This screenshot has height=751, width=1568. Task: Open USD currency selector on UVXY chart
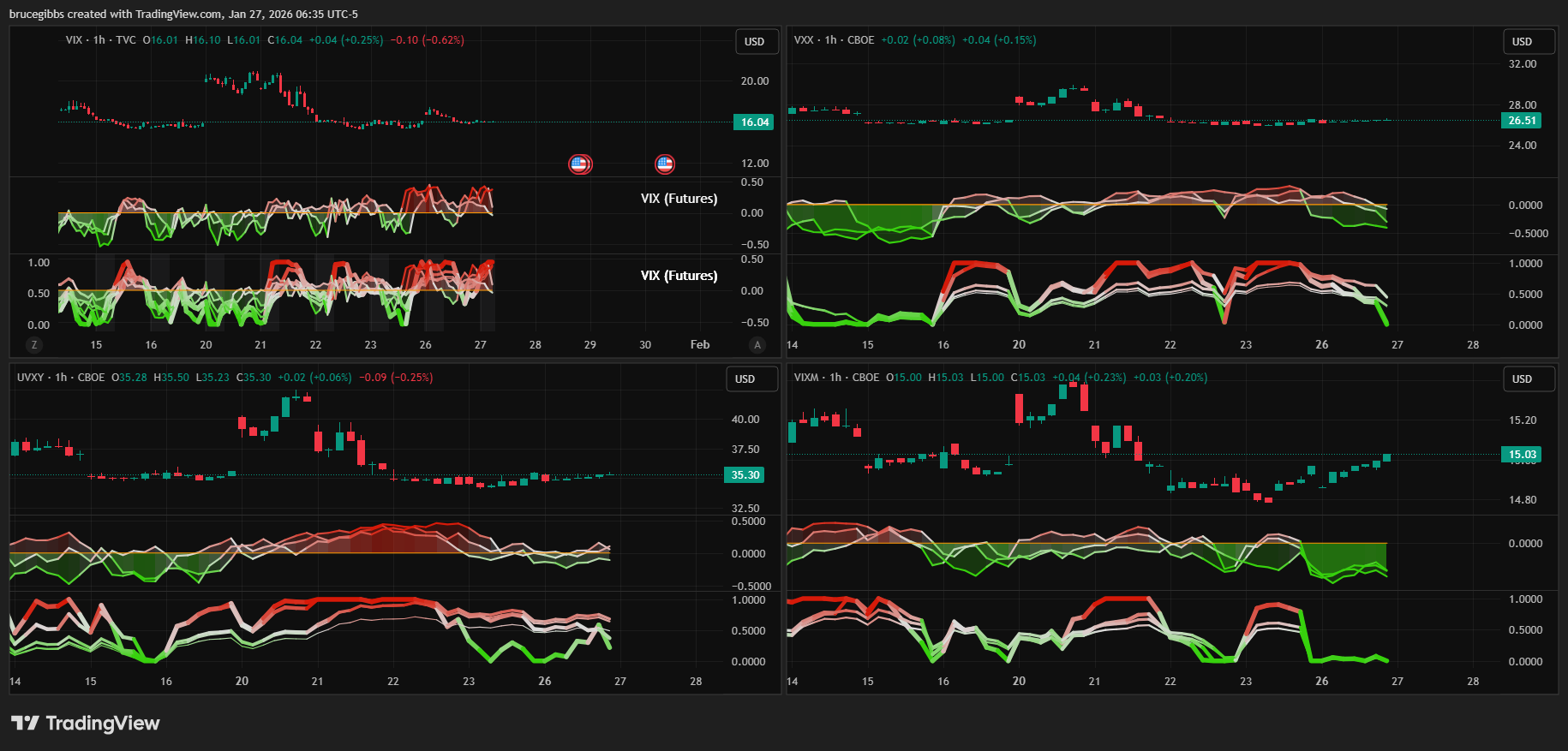(x=745, y=379)
